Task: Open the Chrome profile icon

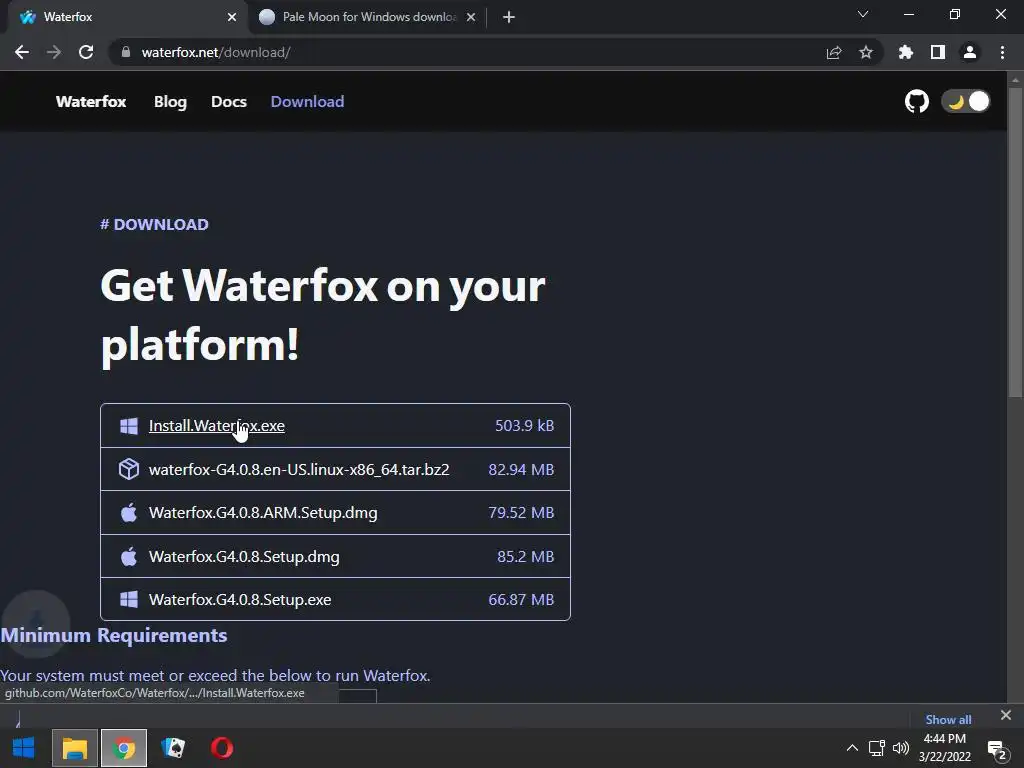Action: pyautogui.click(x=970, y=52)
